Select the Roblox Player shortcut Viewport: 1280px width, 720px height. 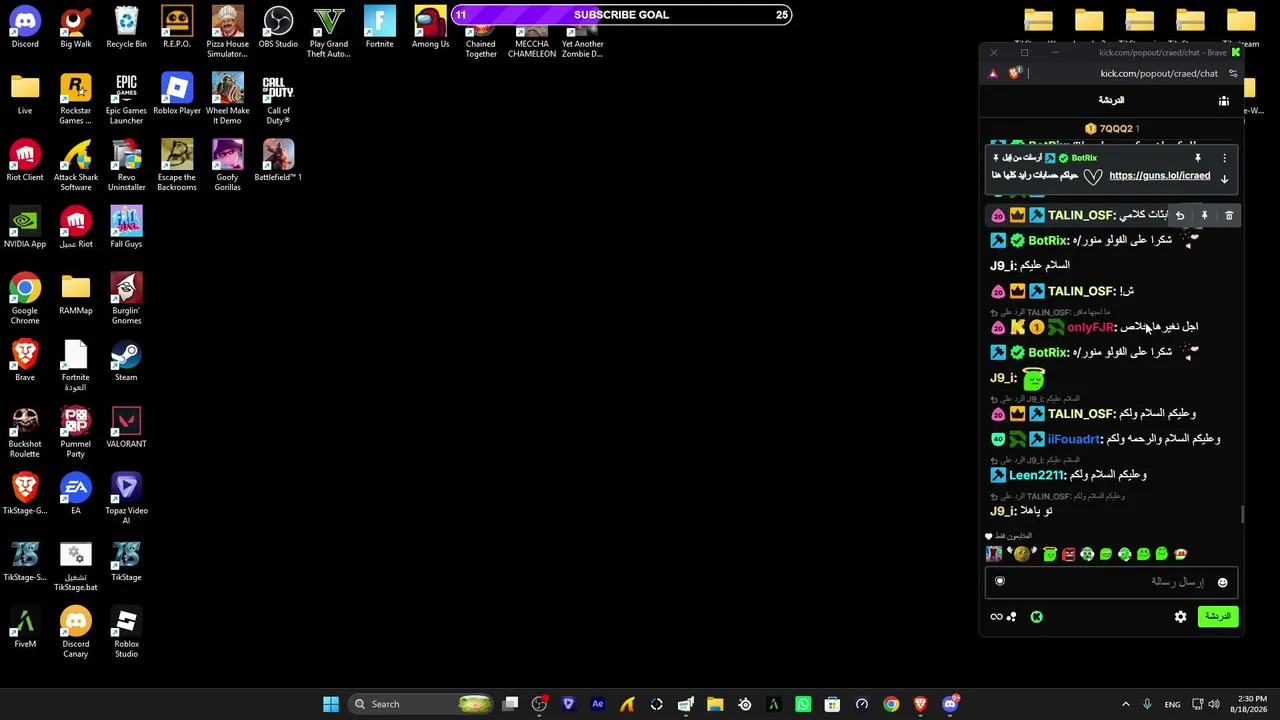177,94
